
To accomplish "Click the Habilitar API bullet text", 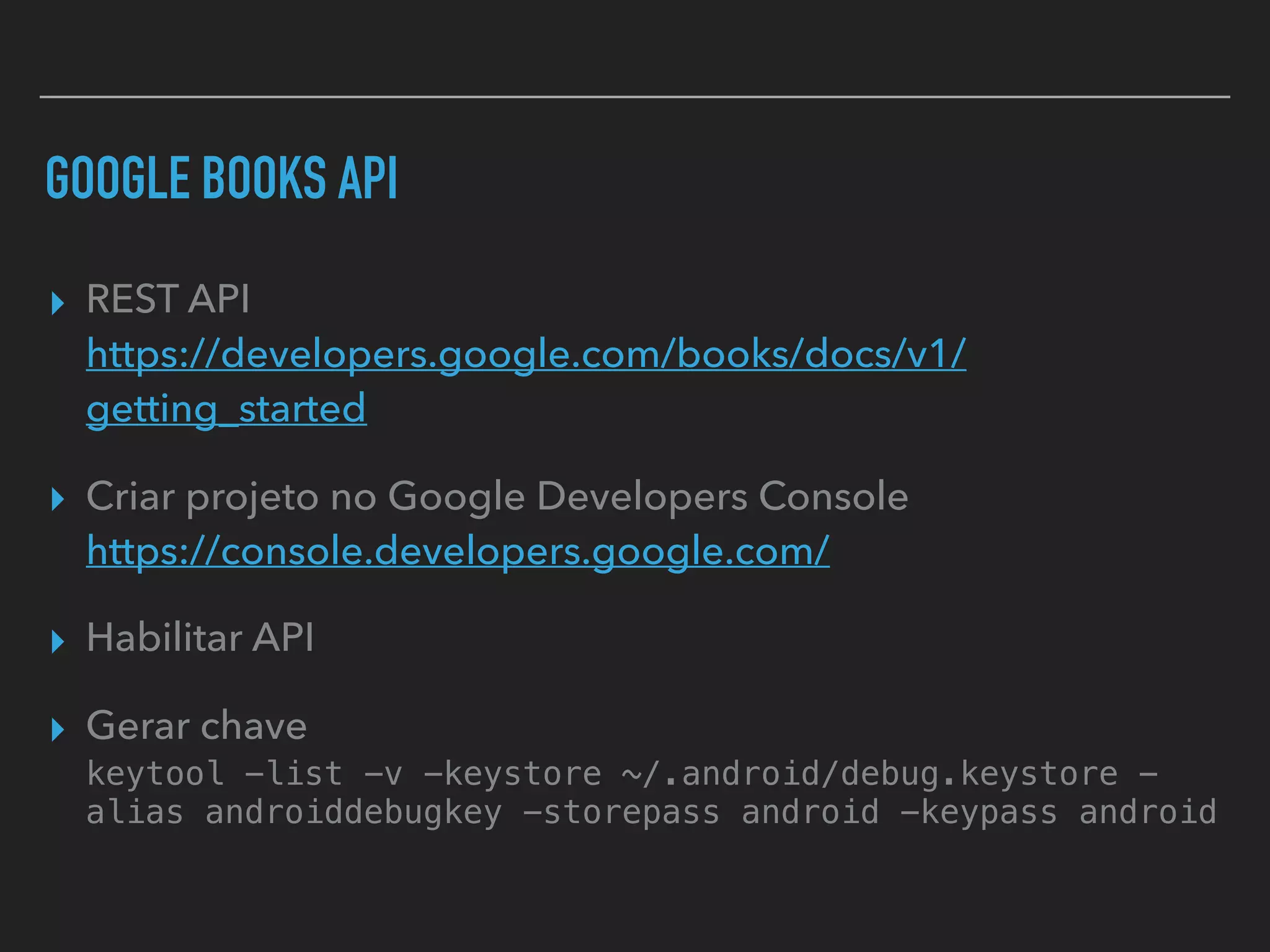I will 200,637.
